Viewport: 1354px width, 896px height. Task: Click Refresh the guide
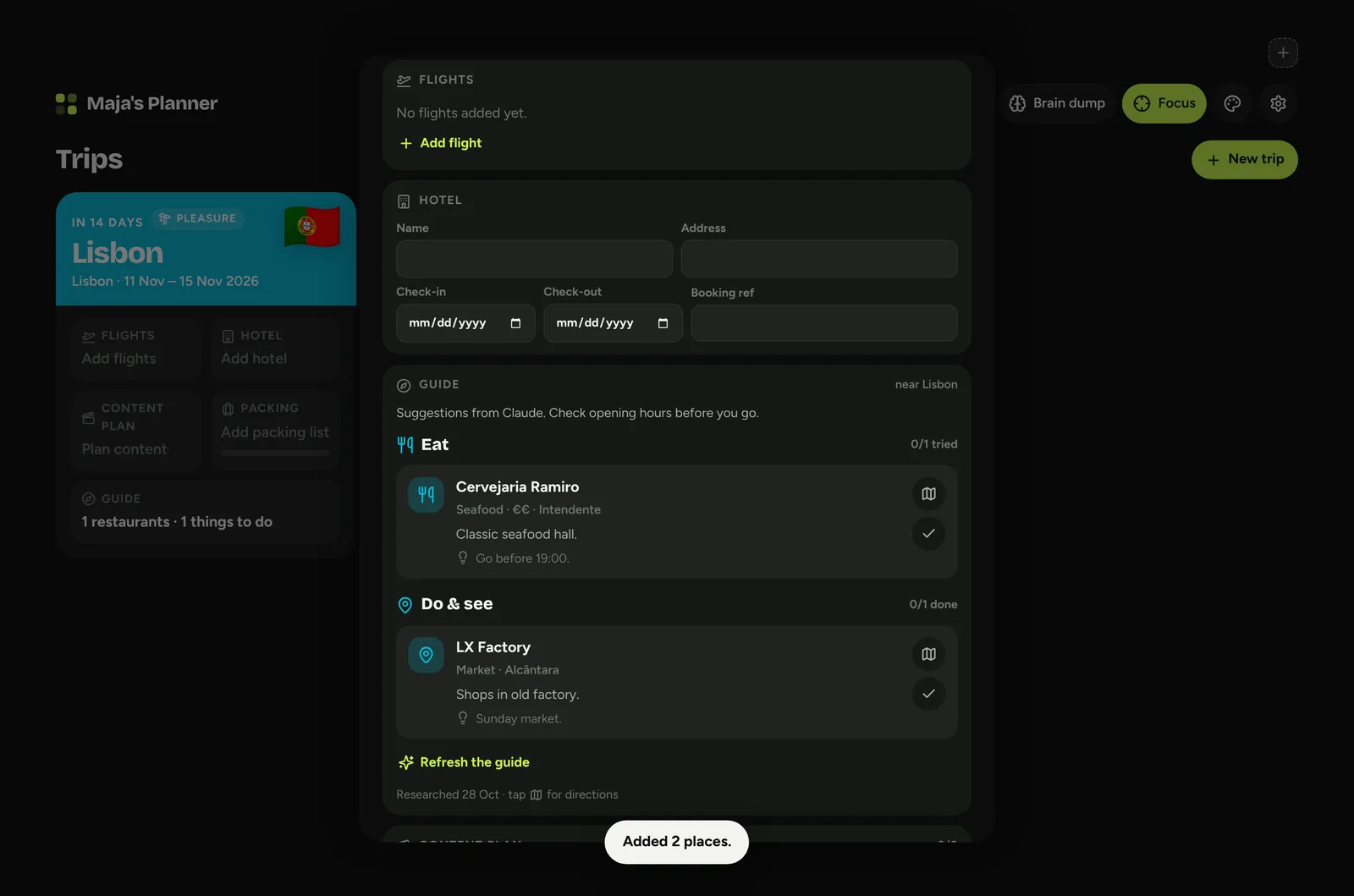click(x=464, y=762)
